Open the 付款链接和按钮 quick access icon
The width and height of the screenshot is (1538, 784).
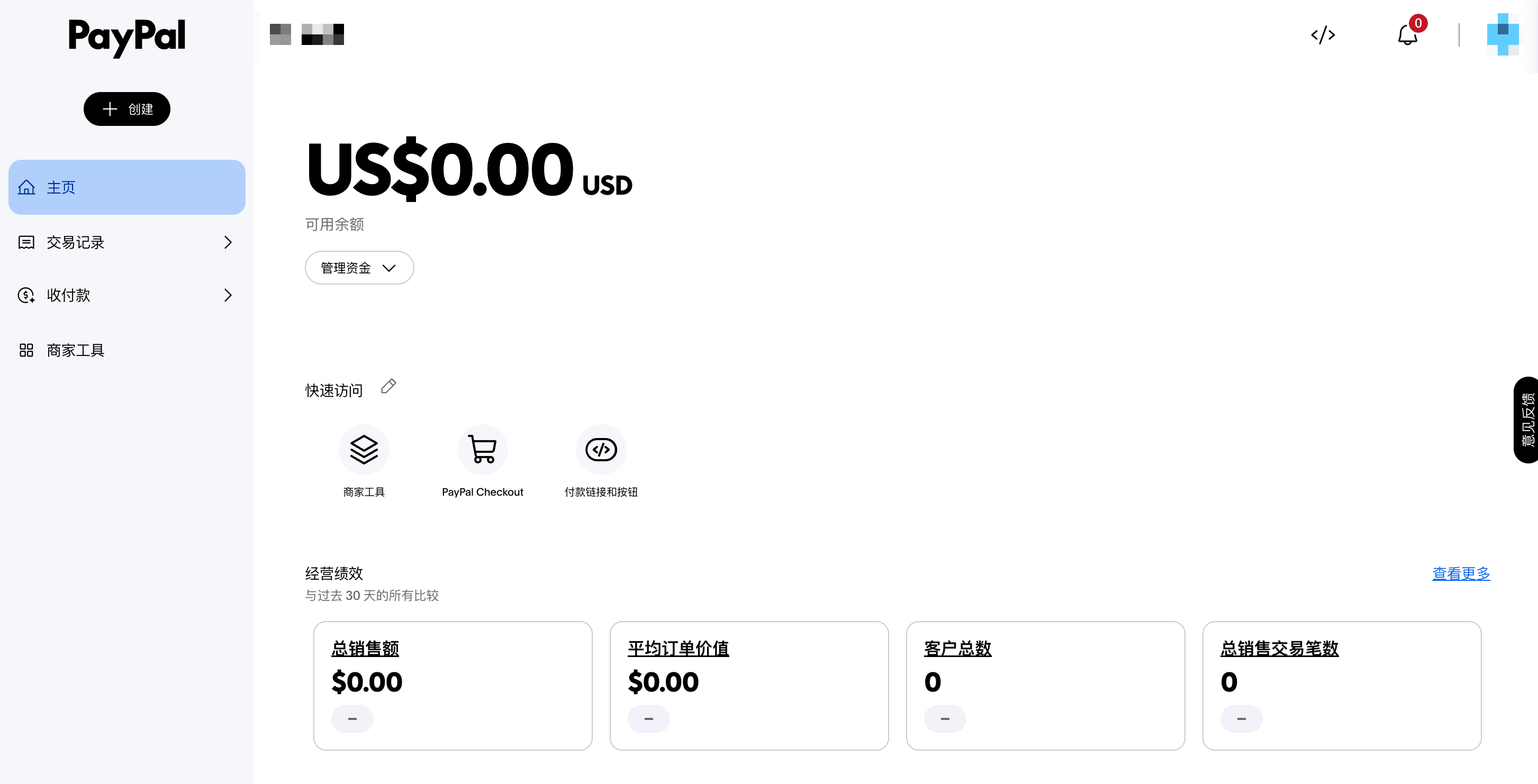[x=601, y=449]
